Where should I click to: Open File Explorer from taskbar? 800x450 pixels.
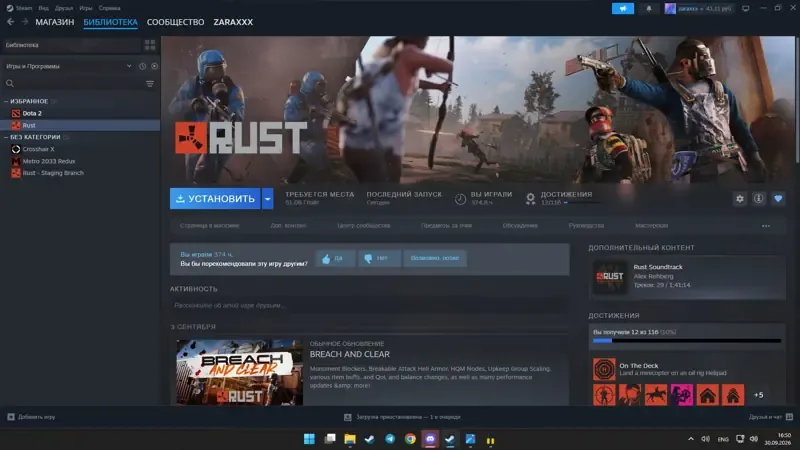[349, 439]
